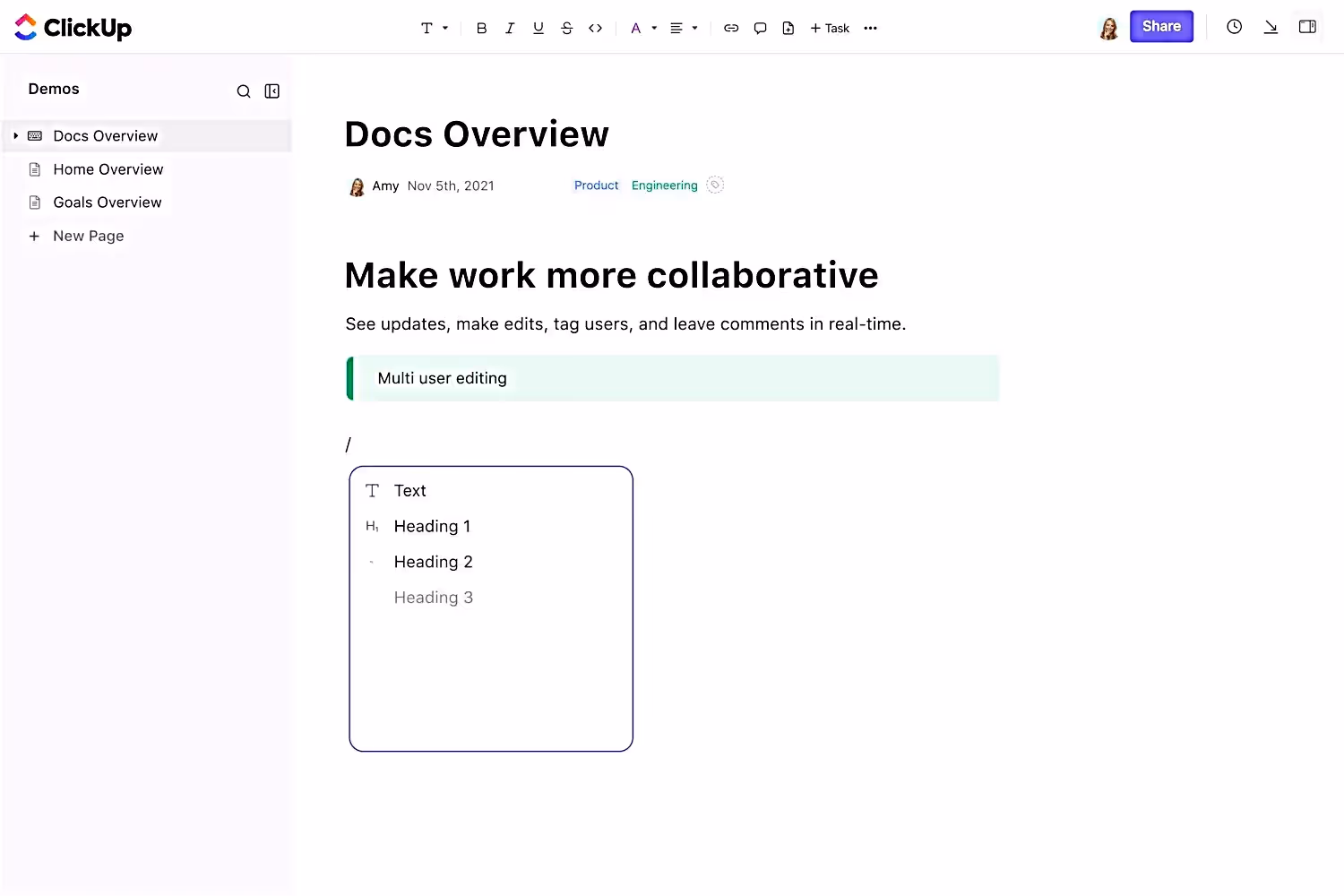Open document history with the clock icon
Screen dimensions: 1344x896
pyautogui.click(x=1234, y=26)
